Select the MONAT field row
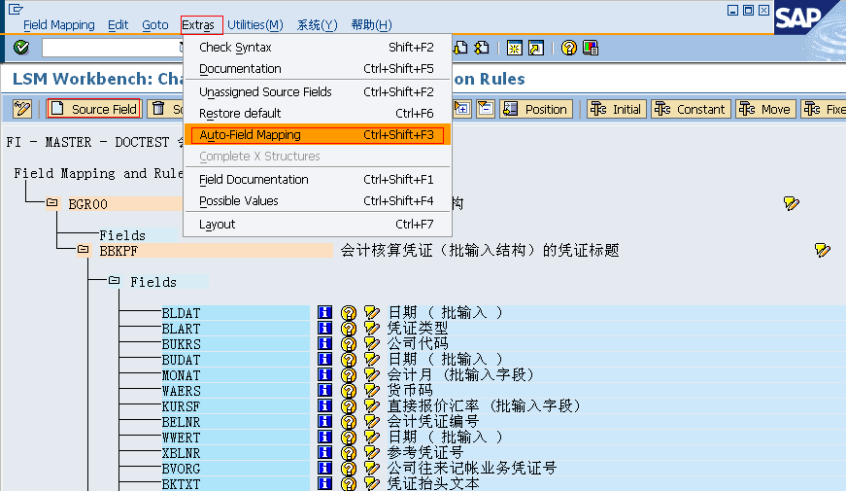846x493 pixels. coord(235,375)
